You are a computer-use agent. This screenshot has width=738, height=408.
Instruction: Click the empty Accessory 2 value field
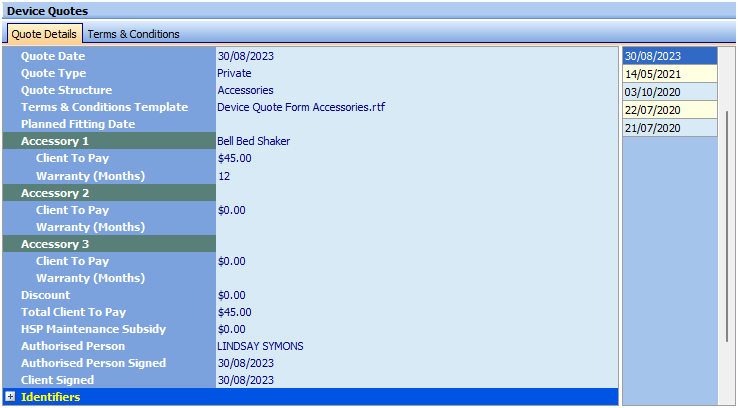coord(417,193)
